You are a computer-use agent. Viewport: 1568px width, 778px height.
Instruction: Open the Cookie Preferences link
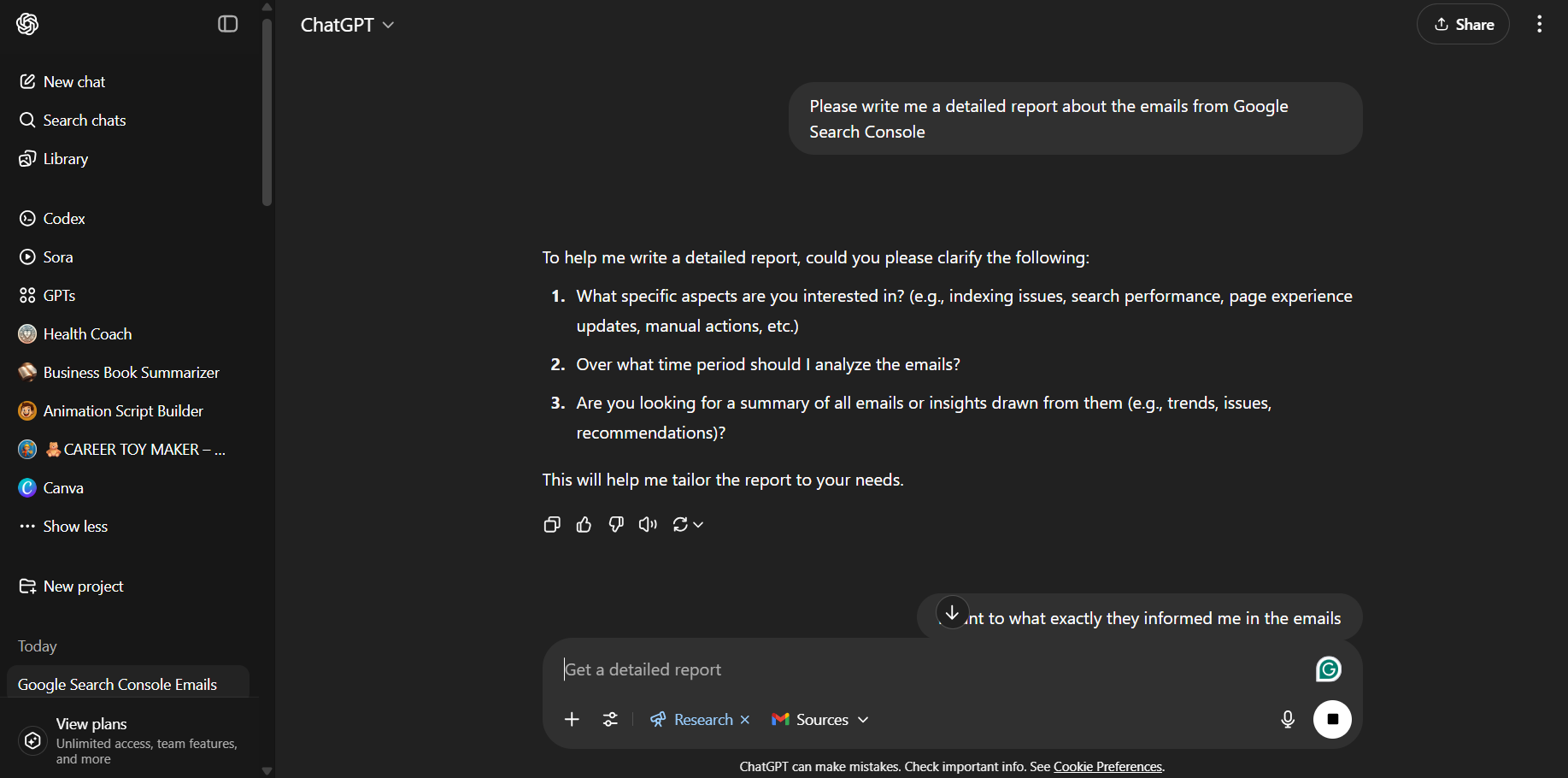coord(1107,767)
